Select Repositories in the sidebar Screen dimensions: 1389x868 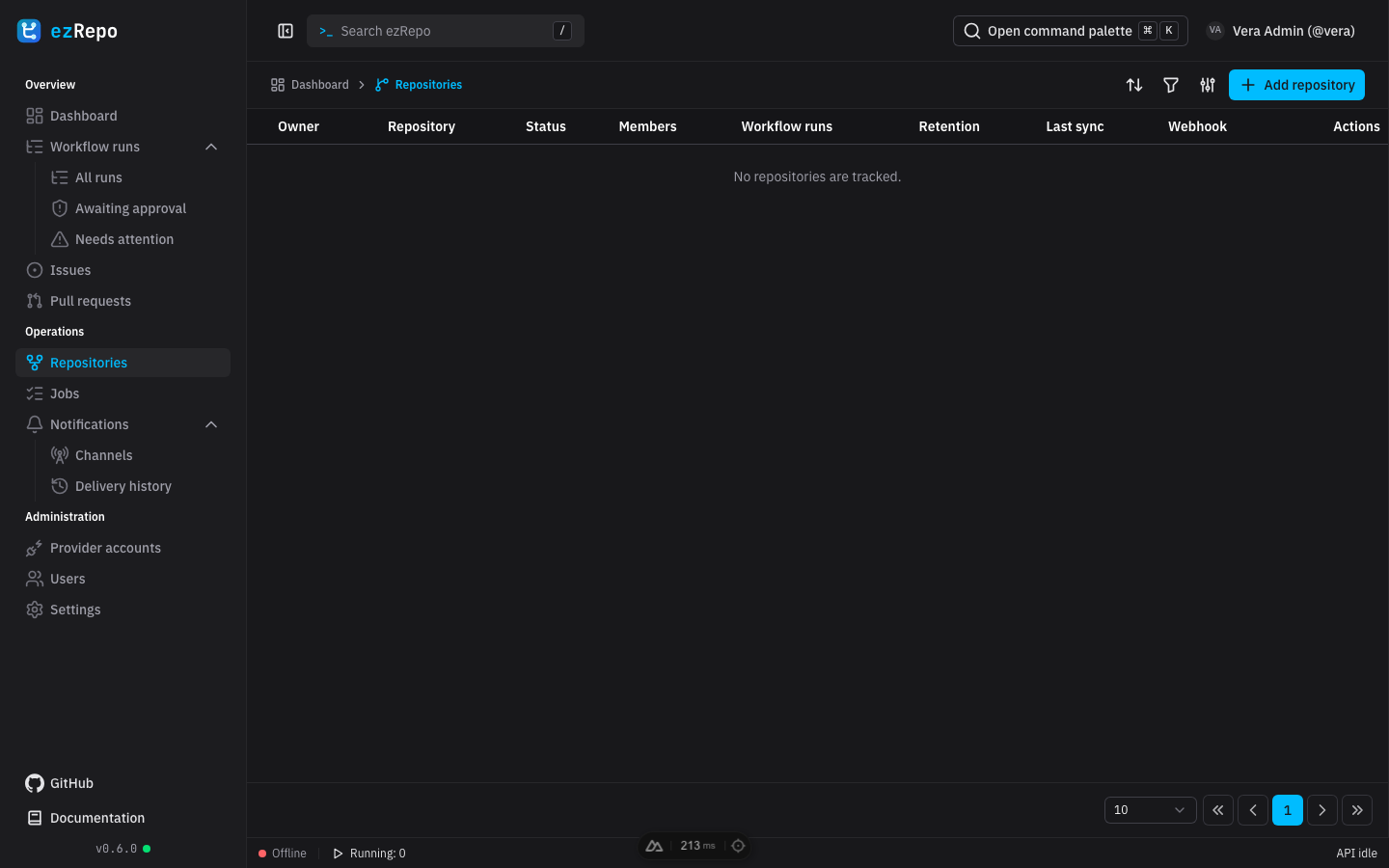pyautogui.click(x=123, y=363)
